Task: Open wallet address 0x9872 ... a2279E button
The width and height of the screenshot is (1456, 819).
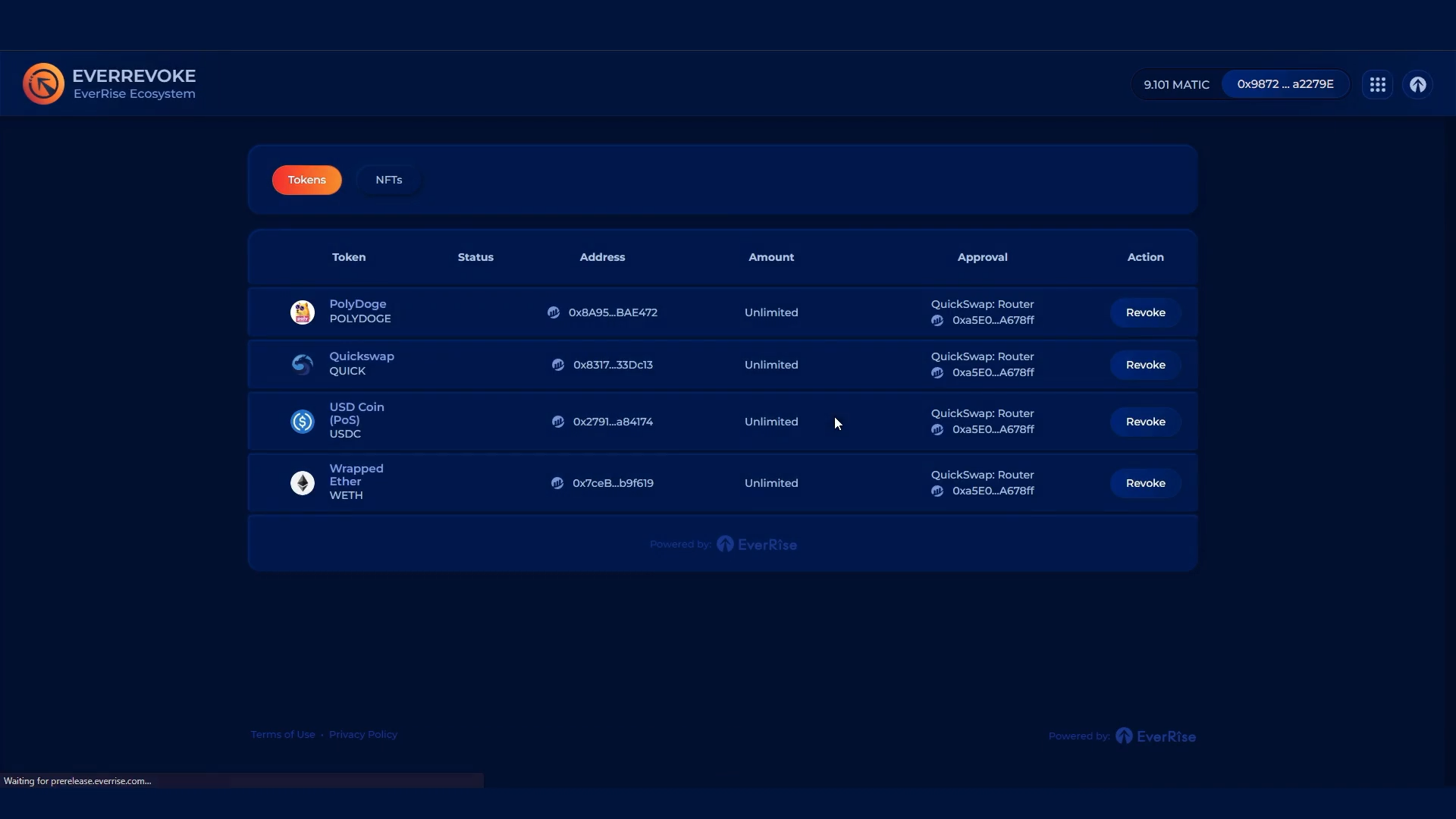Action: [1285, 84]
